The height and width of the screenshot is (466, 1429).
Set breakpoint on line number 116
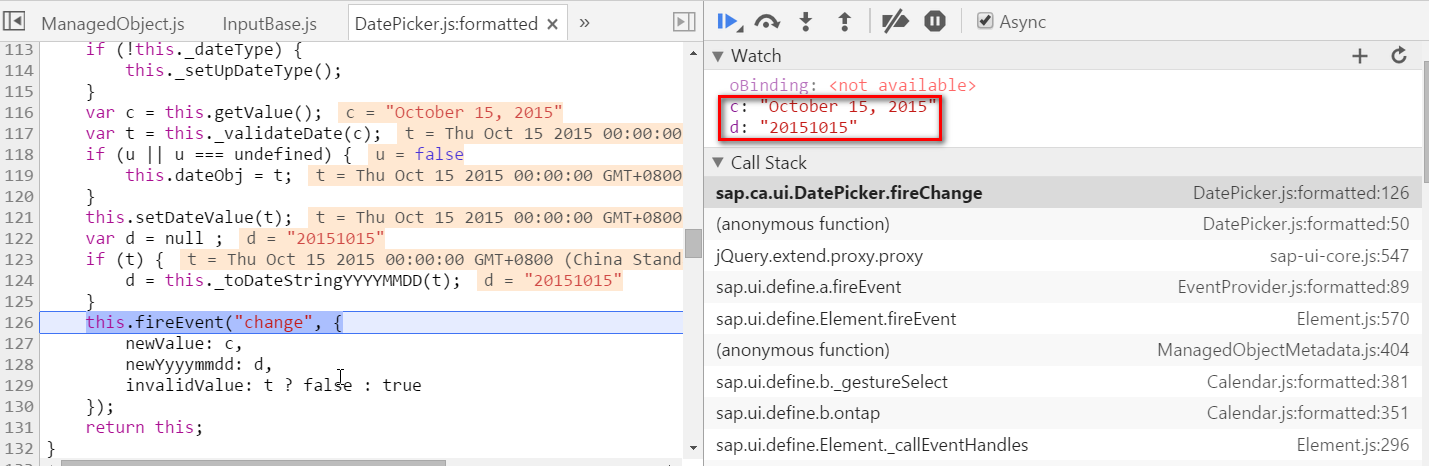pyautogui.click(x=17, y=112)
